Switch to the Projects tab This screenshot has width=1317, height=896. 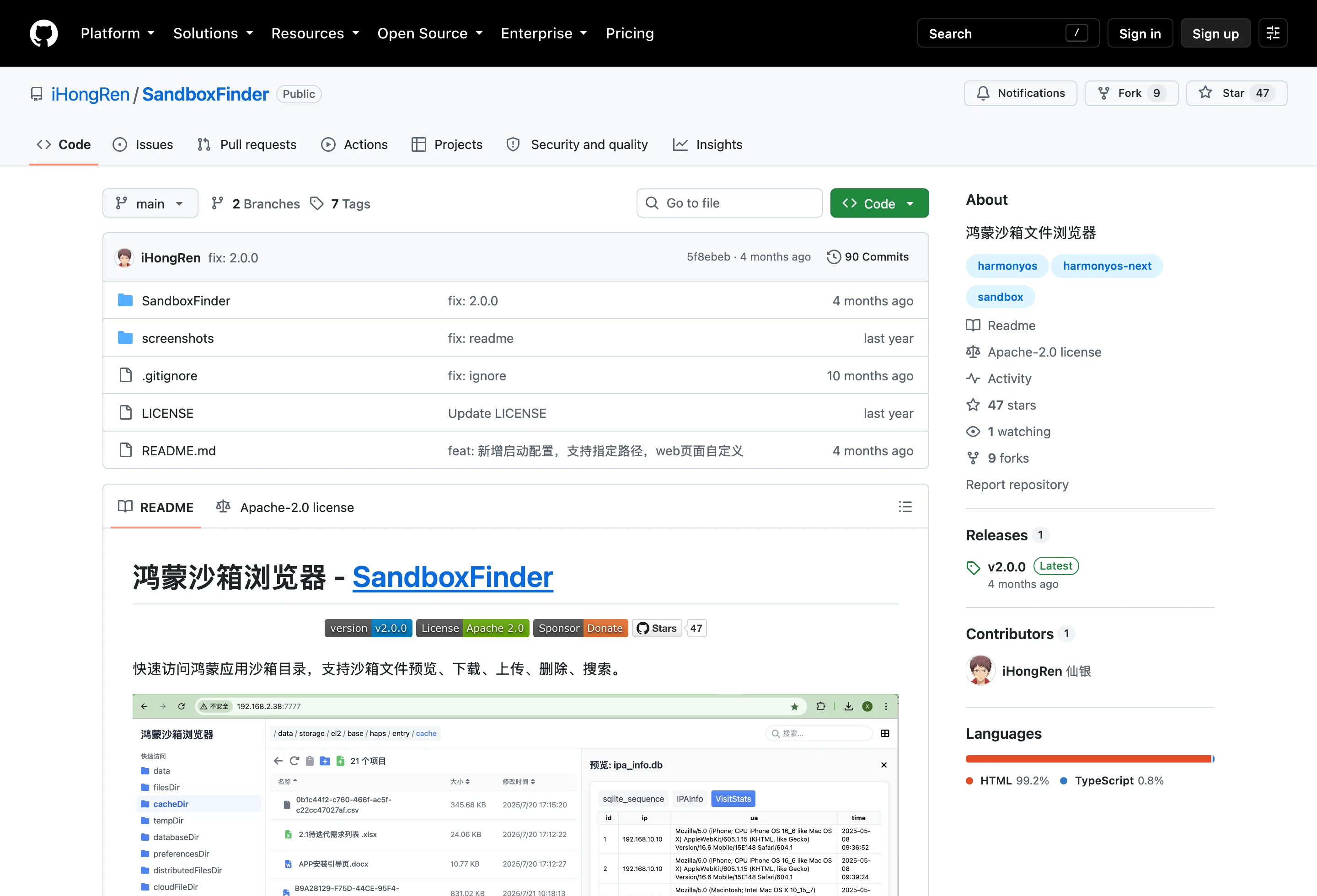447,144
